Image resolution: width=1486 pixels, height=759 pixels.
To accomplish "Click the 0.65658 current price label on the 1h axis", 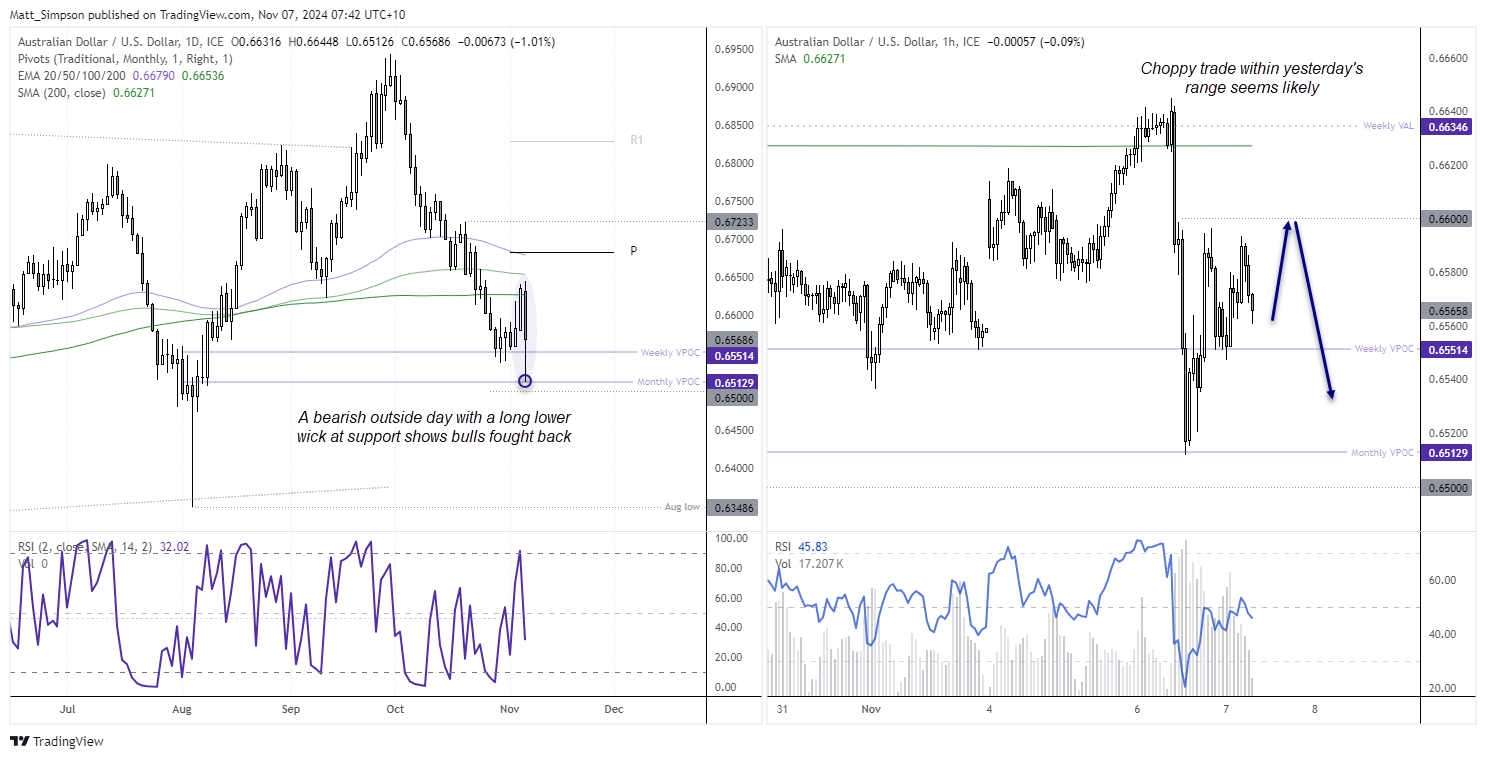I will tap(1447, 311).
